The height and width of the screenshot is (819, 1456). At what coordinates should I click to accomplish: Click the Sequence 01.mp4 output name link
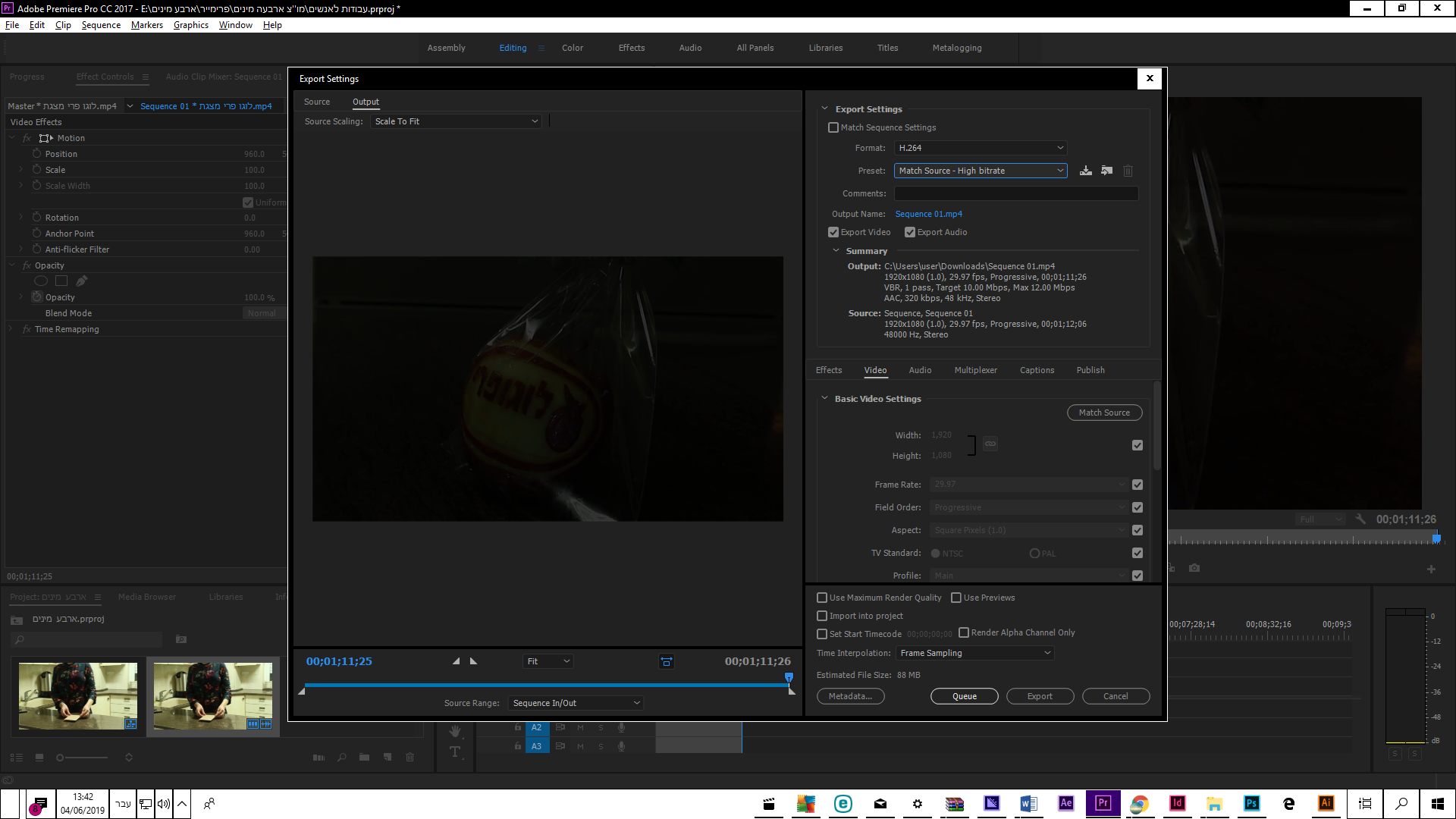[x=928, y=214]
